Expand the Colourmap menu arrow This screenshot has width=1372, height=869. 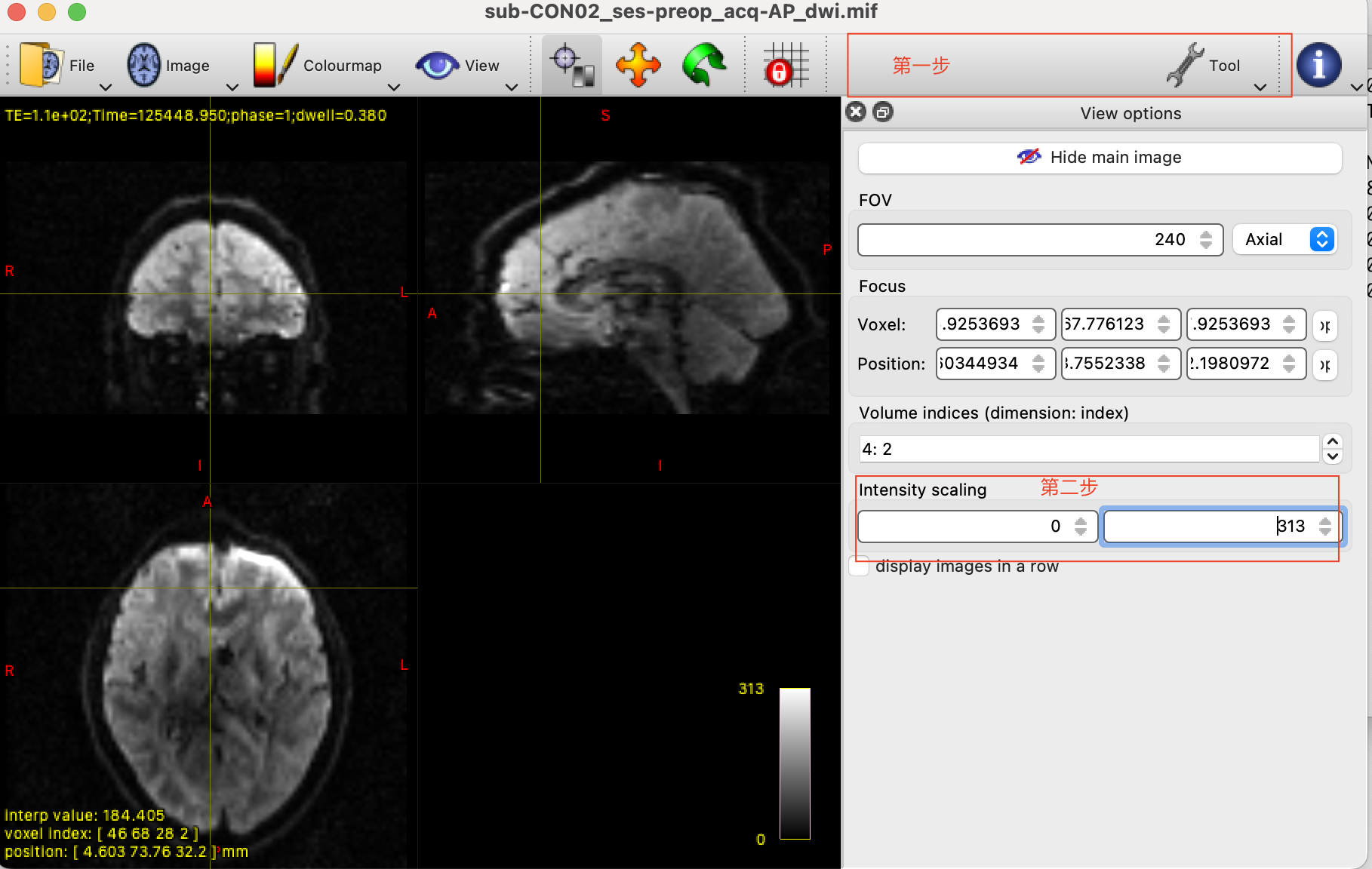click(394, 87)
